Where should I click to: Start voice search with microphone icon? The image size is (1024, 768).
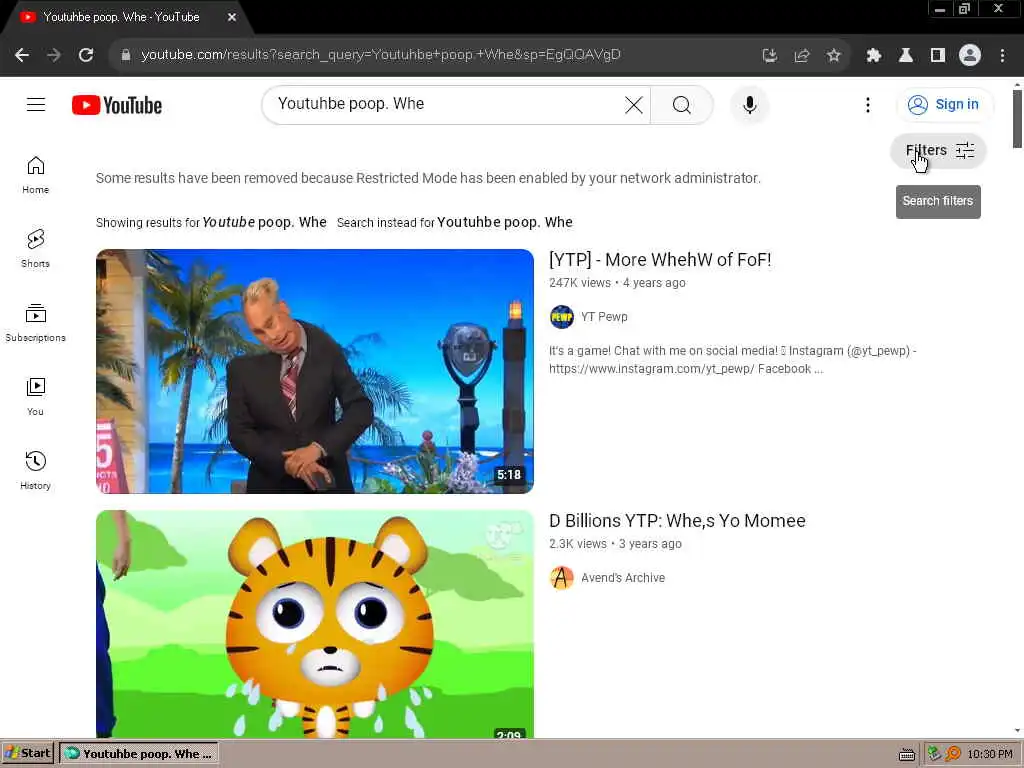[750, 104]
